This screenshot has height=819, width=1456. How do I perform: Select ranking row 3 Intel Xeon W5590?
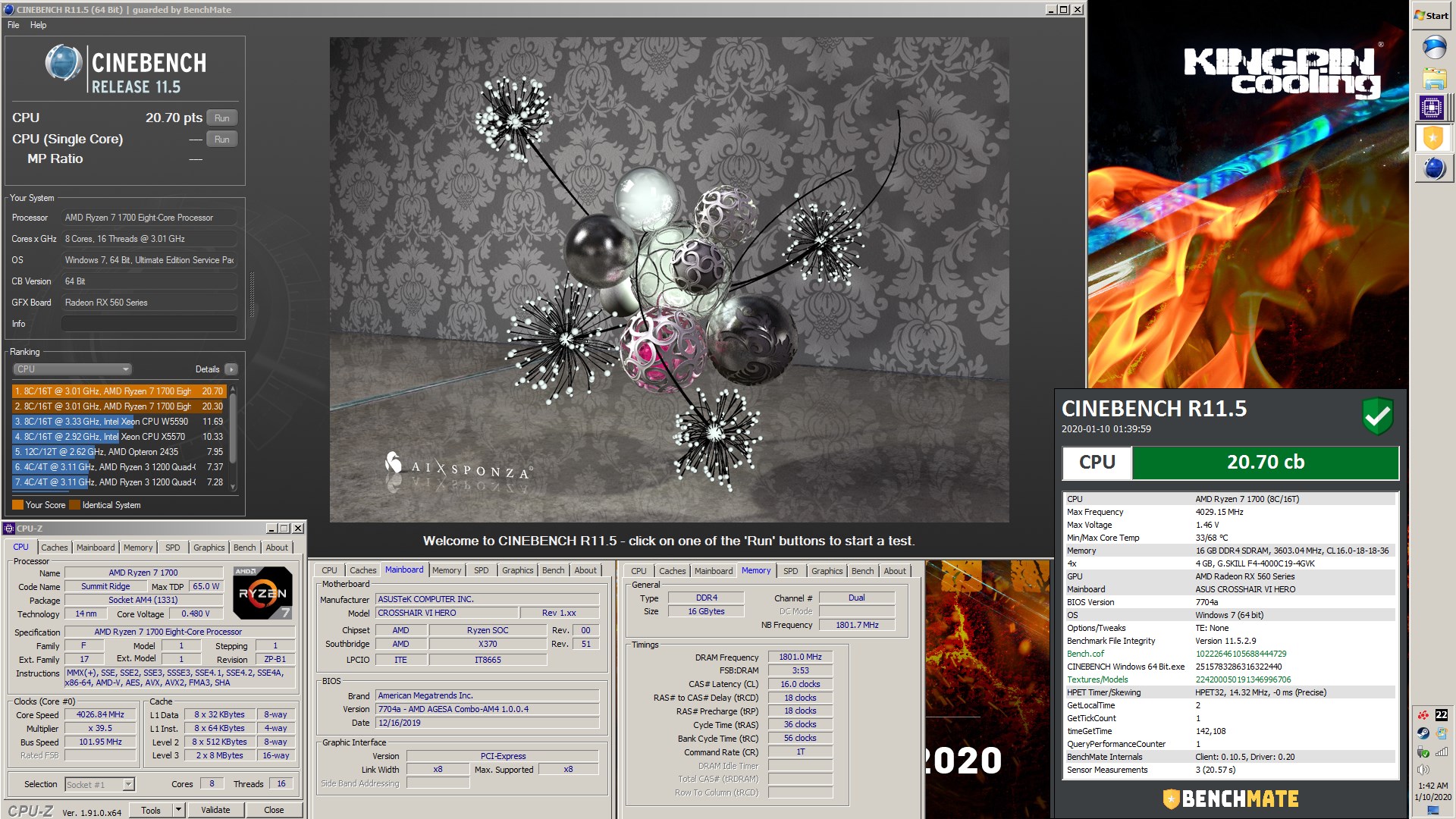[x=119, y=422]
